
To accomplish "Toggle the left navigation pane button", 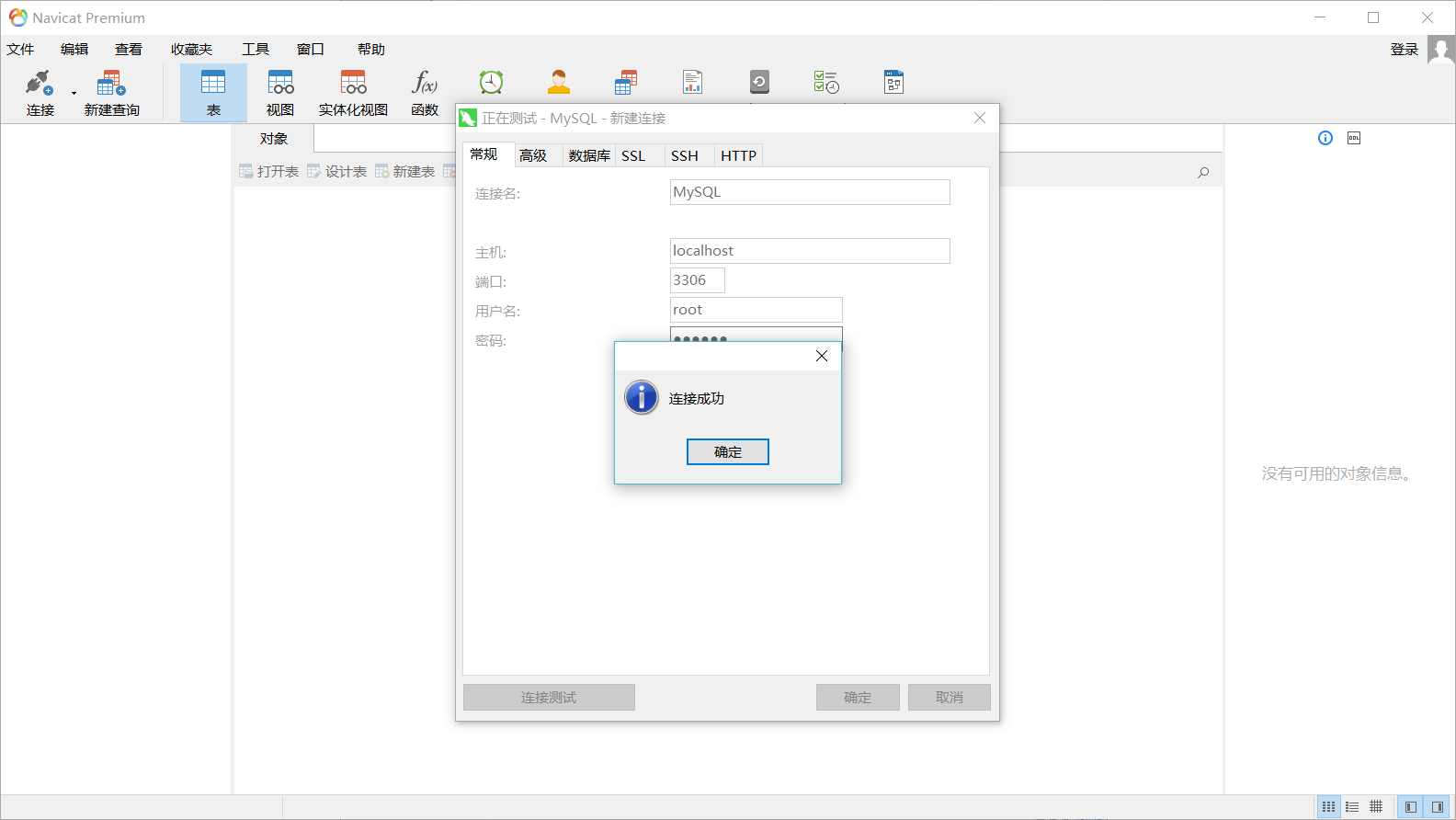I will tap(1410, 807).
